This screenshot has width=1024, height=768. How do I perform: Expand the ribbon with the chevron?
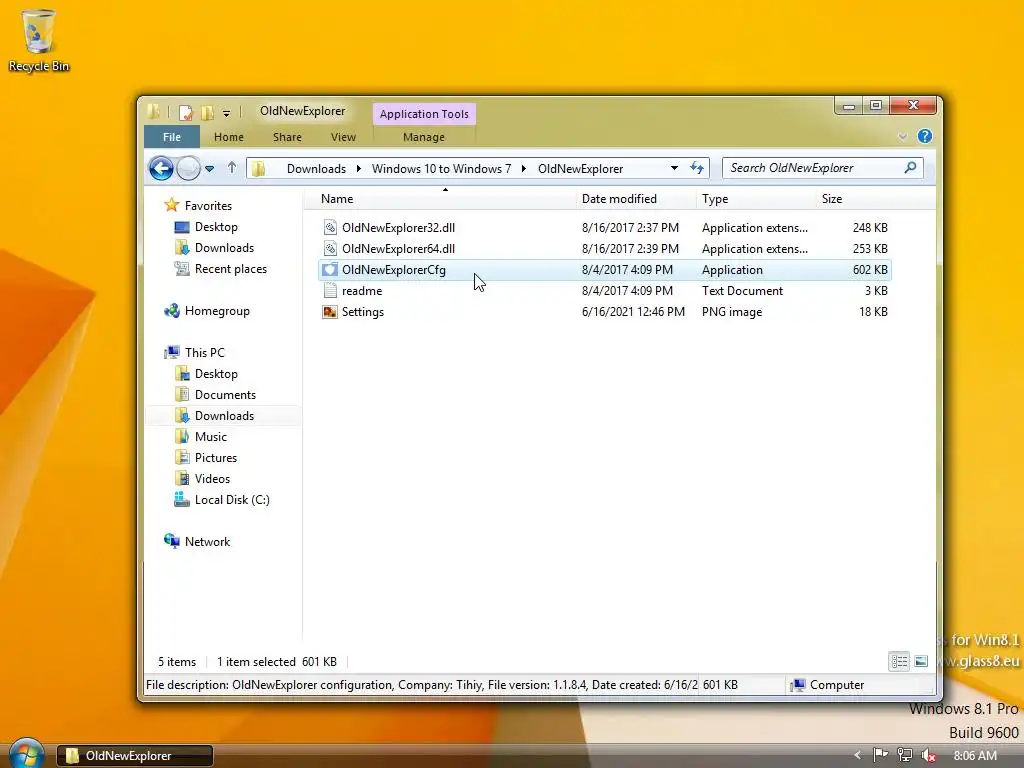click(903, 136)
